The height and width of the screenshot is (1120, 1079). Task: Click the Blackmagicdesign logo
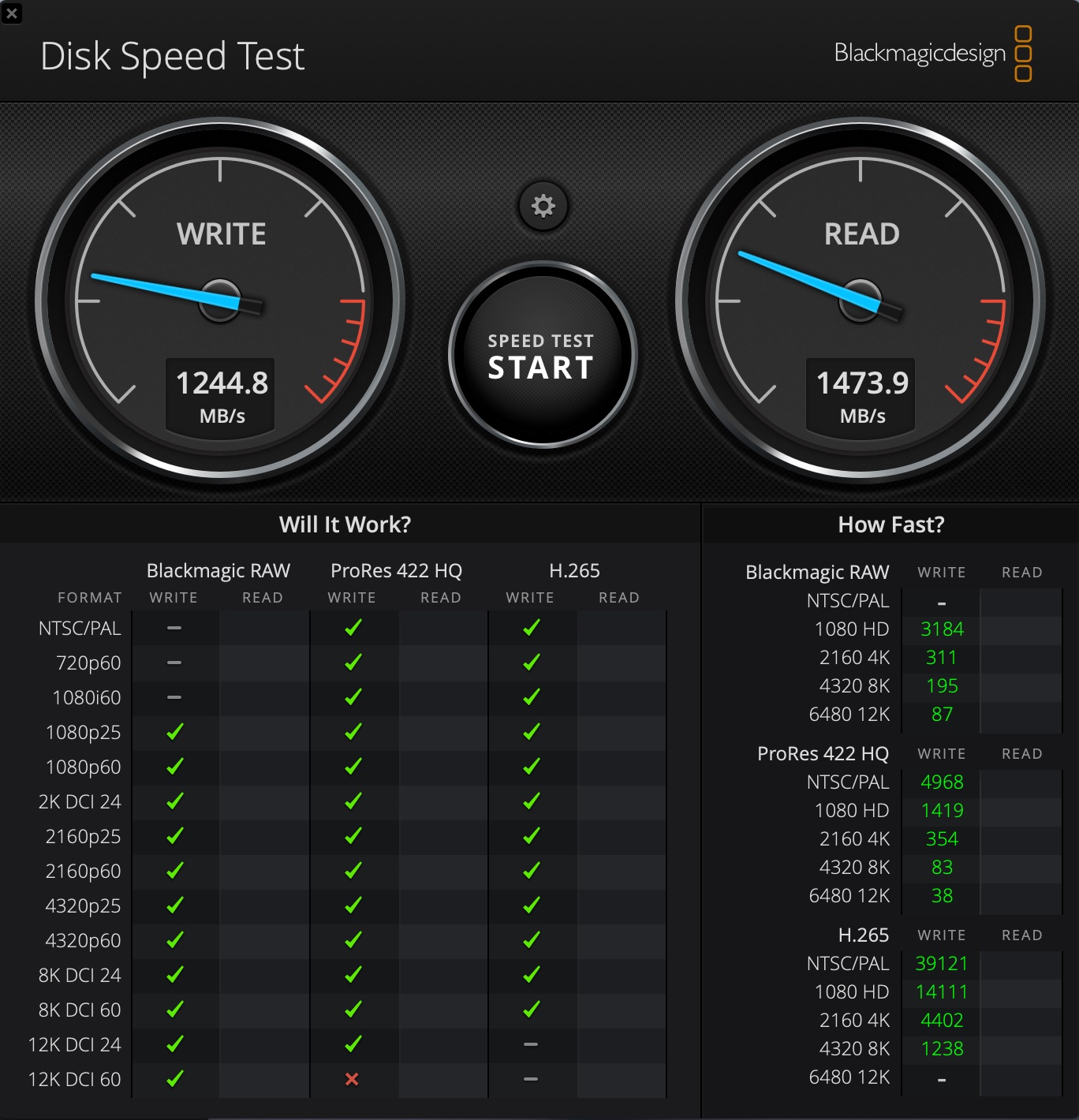[932, 54]
